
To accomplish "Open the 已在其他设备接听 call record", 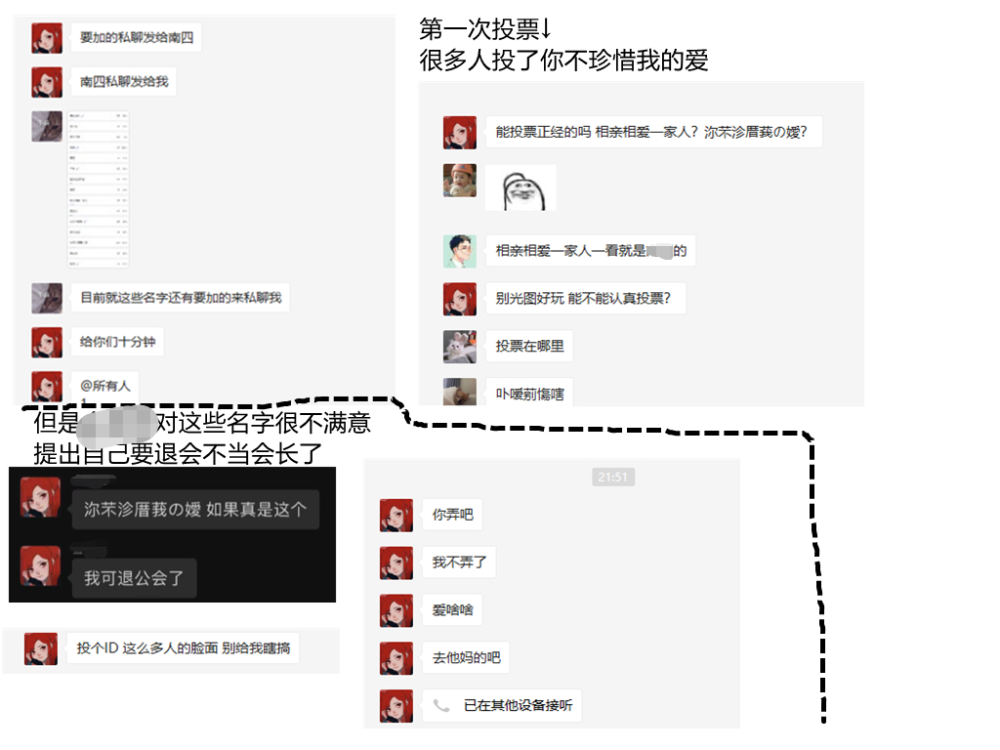I will point(502,705).
